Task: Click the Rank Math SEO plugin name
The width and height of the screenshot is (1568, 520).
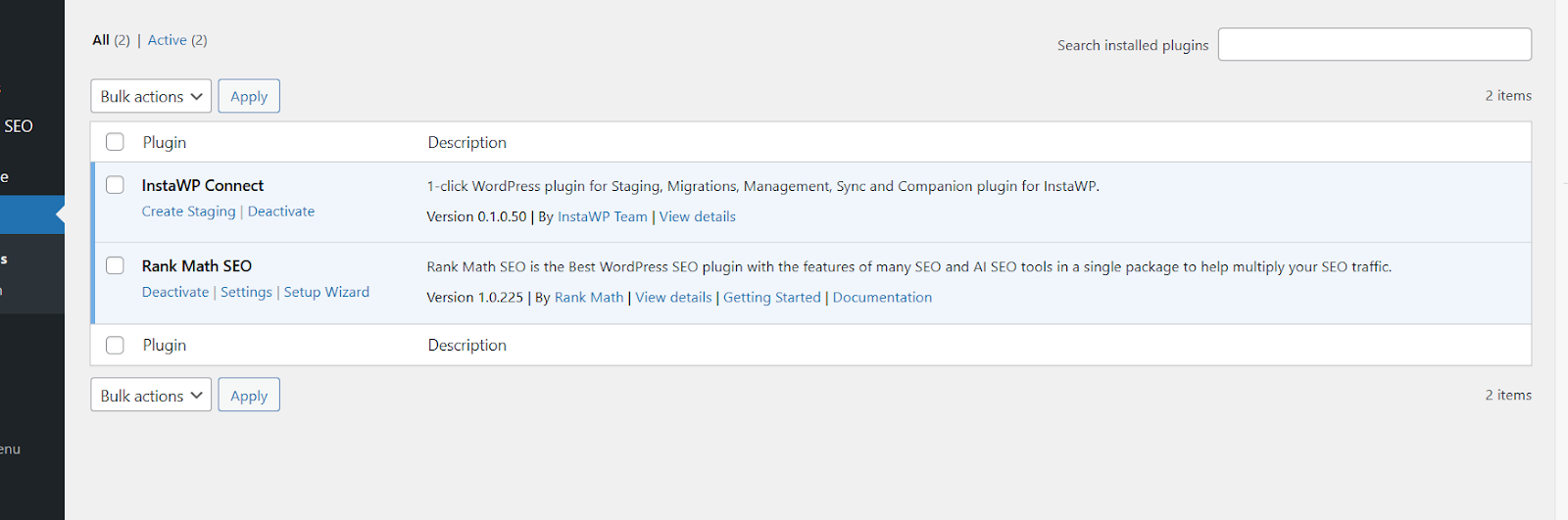Action: [x=197, y=265]
